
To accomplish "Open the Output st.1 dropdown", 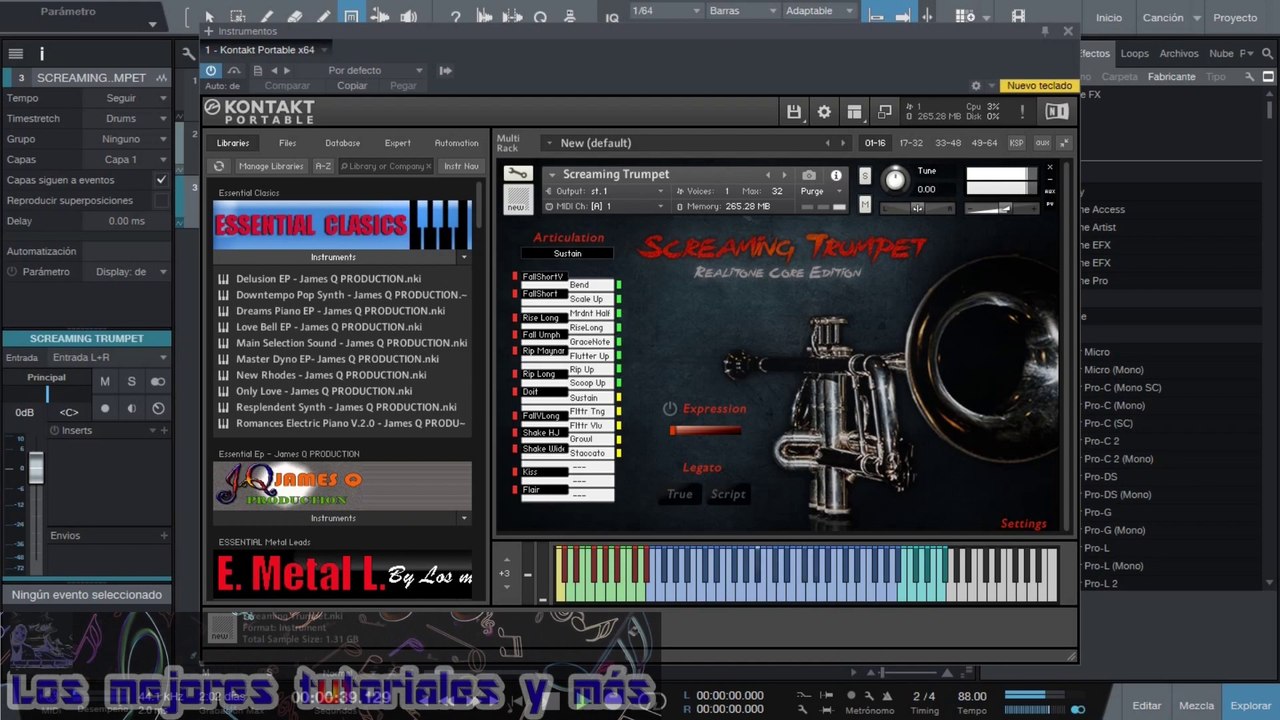I will click(x=605, y=191).
